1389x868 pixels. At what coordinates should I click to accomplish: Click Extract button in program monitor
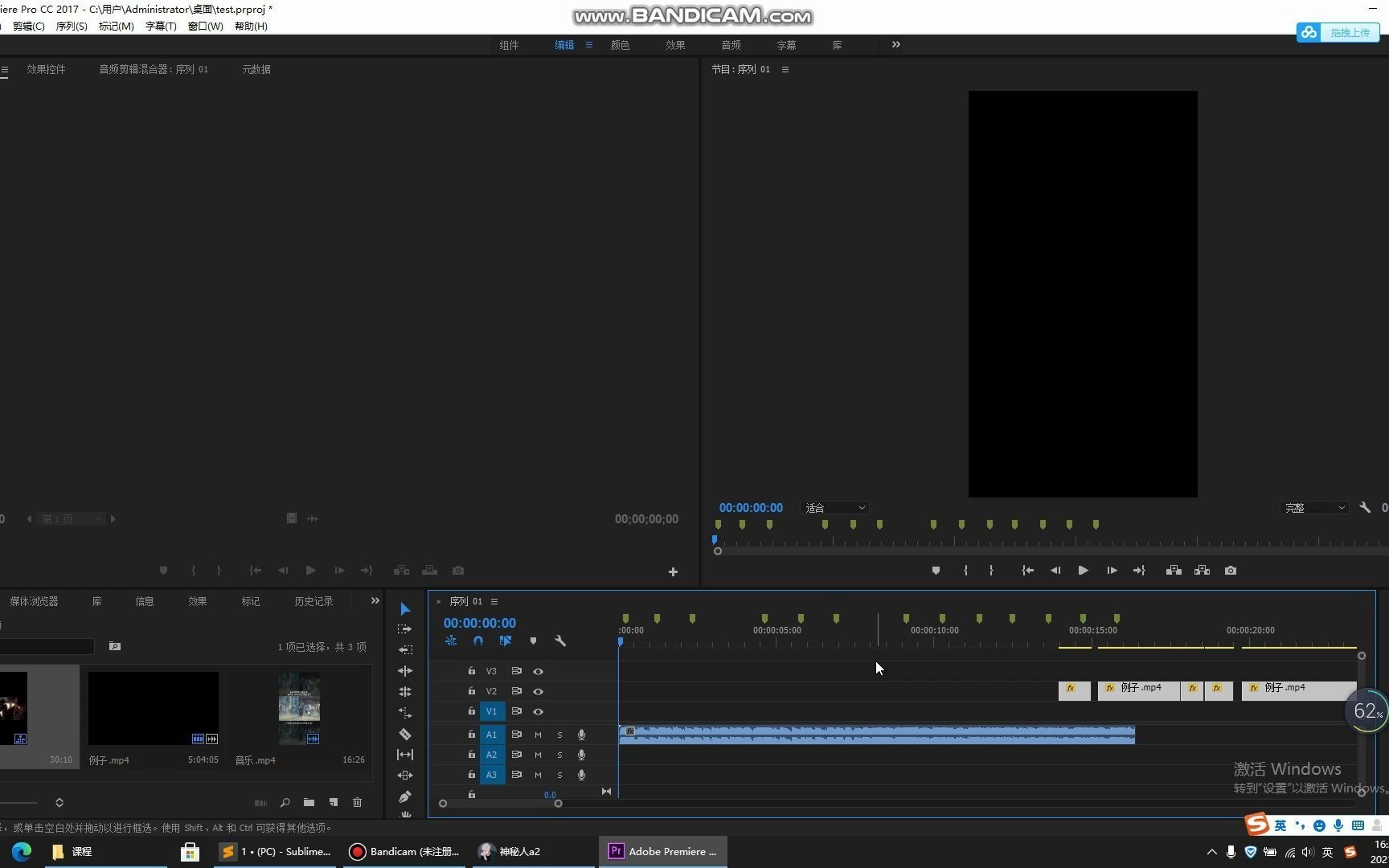pos(1202,571)
